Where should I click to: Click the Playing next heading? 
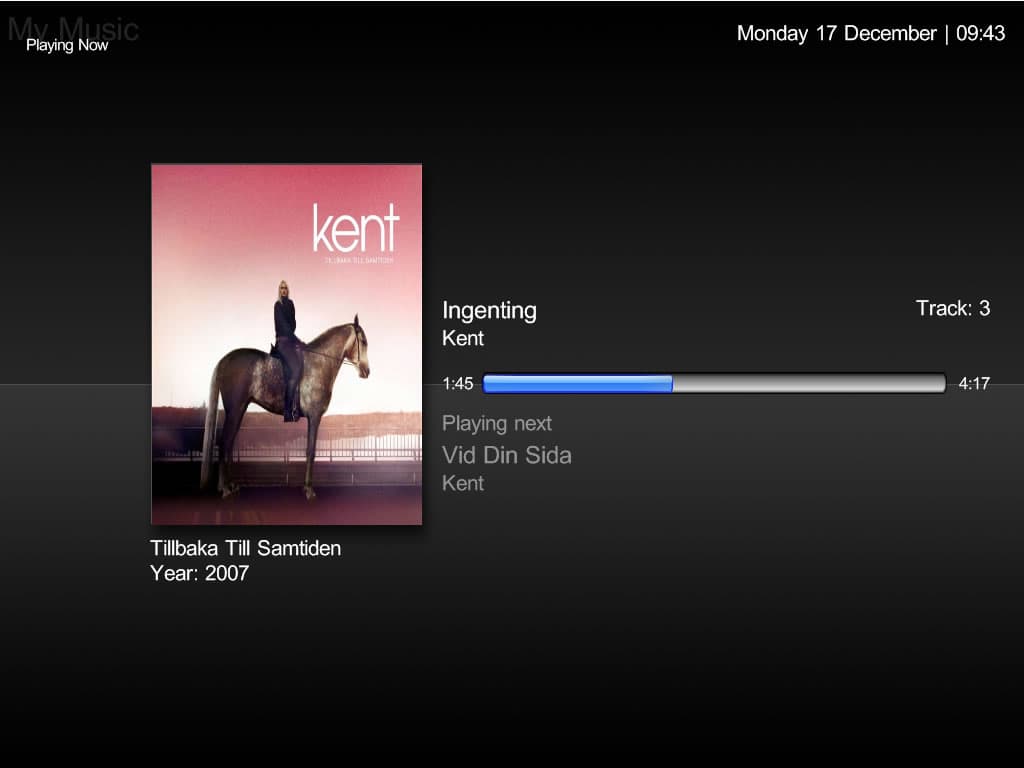(x=497, y=424)
